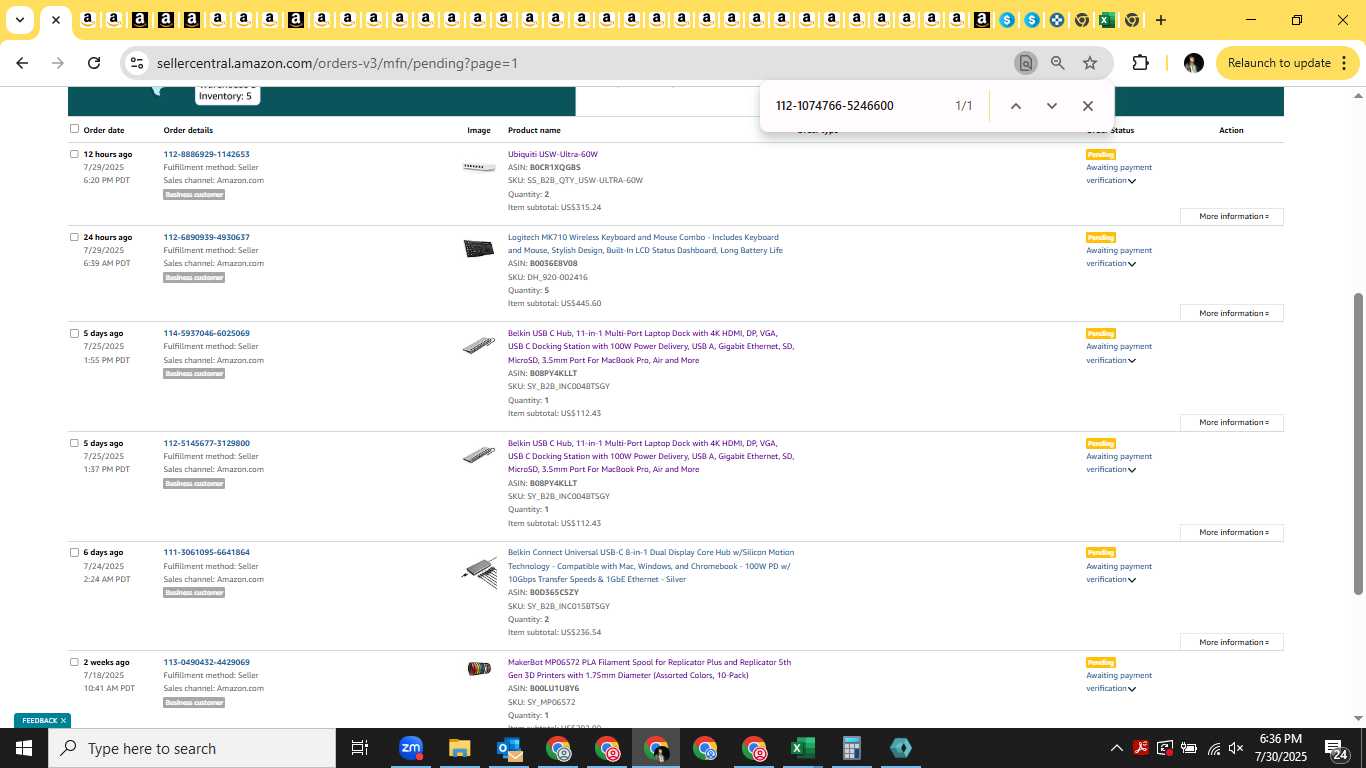This screenshot has width=1366, height=768.
Task: Open the teal hexagon app on taskbar
Action: pyautogui.click(x=900, y=748)
